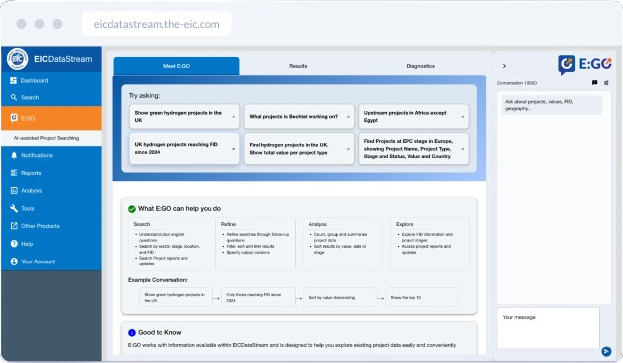The width and height of the screenshot is (623, 363).
Task: Collapse the E:GO chat panel chevron
Action: coord(504,66)
